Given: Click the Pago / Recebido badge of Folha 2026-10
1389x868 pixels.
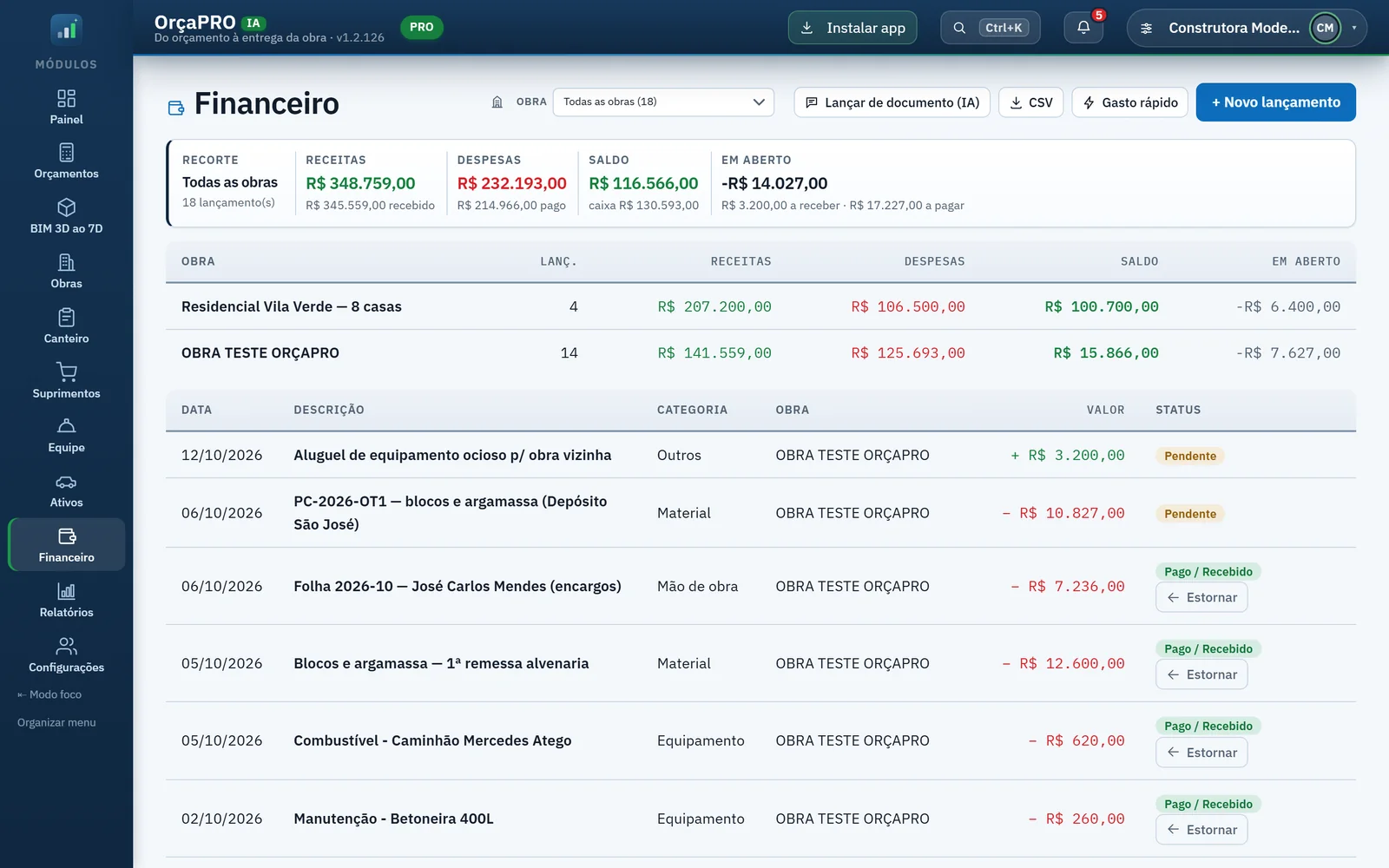Looking at the screenshot, I should tap(1208, 571).
